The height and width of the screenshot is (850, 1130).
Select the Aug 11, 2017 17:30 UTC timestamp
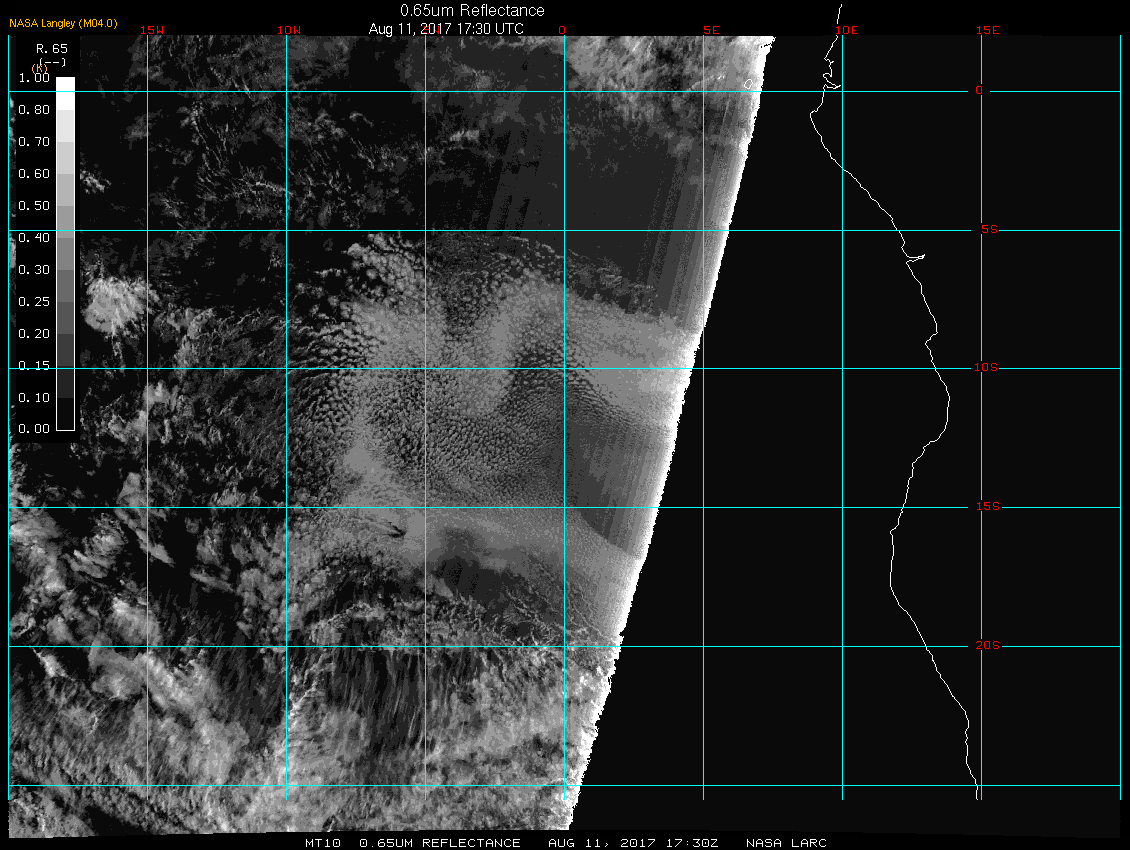point(446,28)
